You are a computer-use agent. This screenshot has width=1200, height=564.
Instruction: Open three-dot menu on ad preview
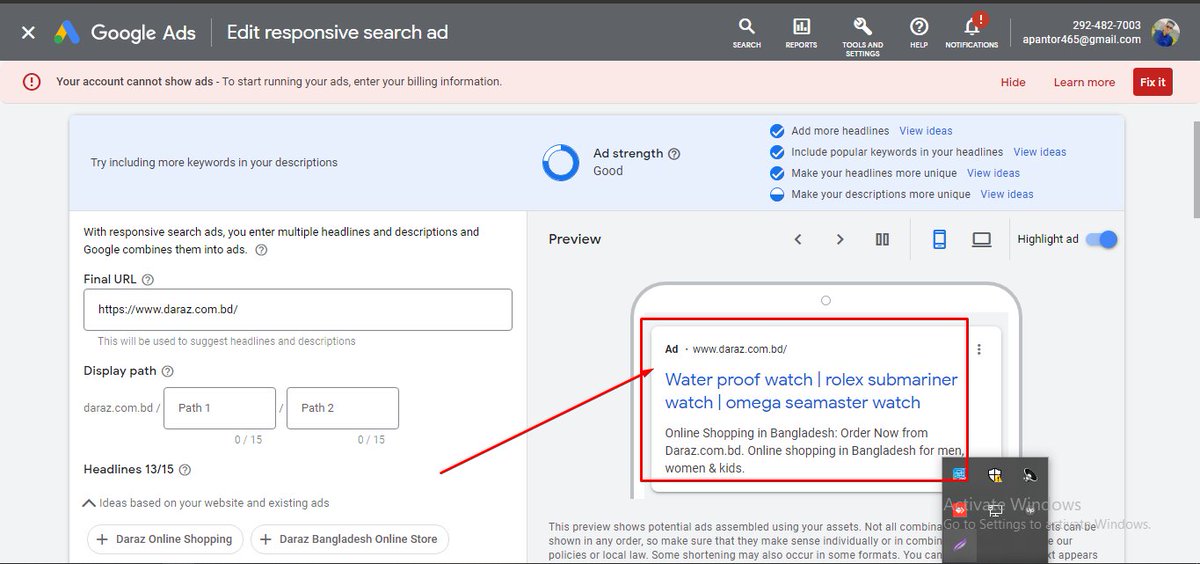pos(979,349)
